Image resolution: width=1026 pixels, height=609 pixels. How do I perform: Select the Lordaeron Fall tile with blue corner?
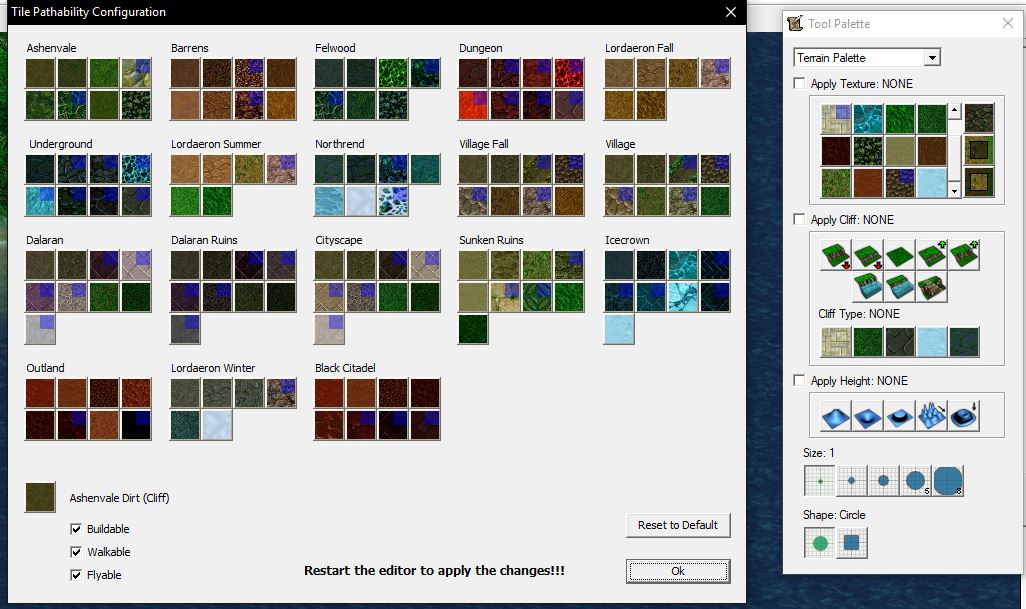click(715, 73)
